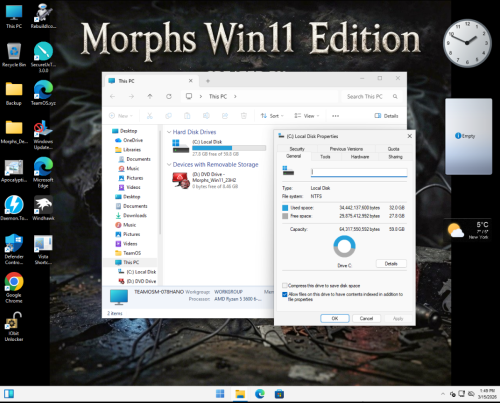
Task: Open the Security tab in Properties
Action: click(x=297, y=149)
